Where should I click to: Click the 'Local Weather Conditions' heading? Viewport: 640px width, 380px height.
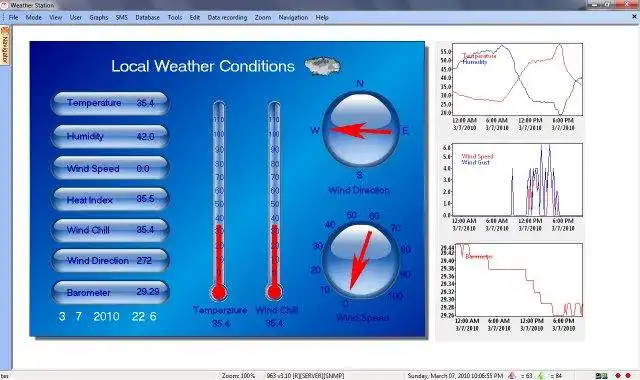[203, 66]
